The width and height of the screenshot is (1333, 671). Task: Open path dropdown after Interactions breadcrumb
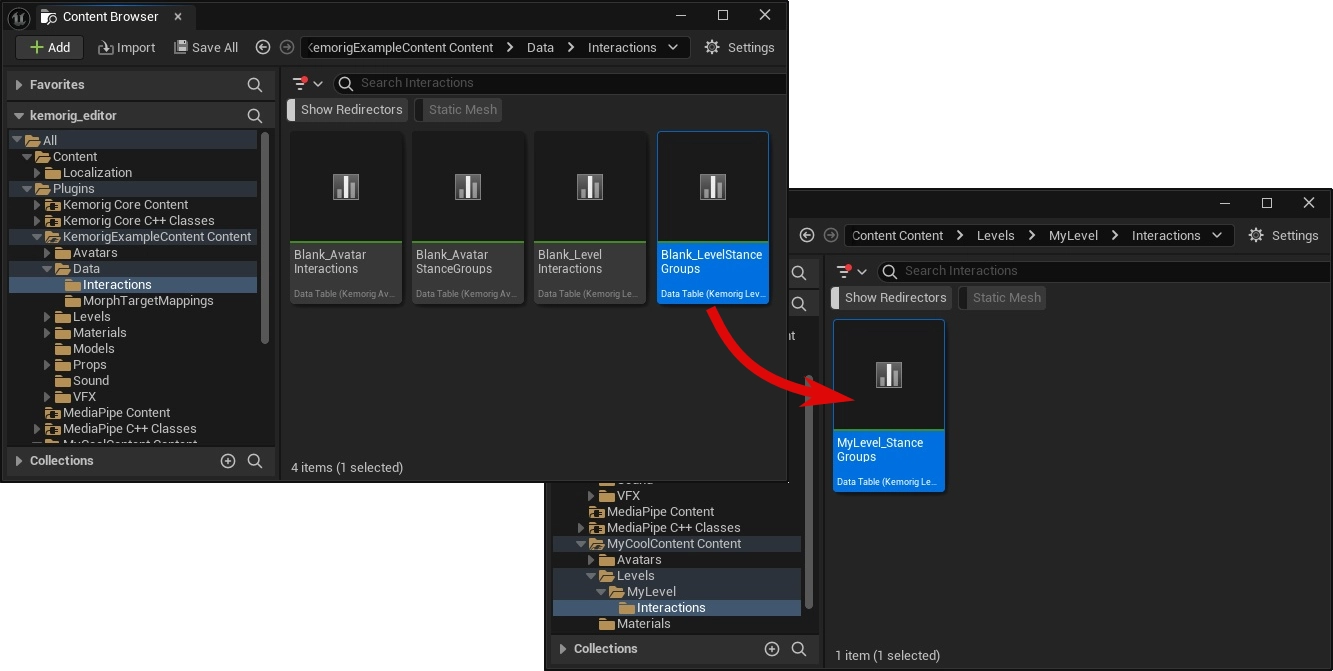[673, 47]
